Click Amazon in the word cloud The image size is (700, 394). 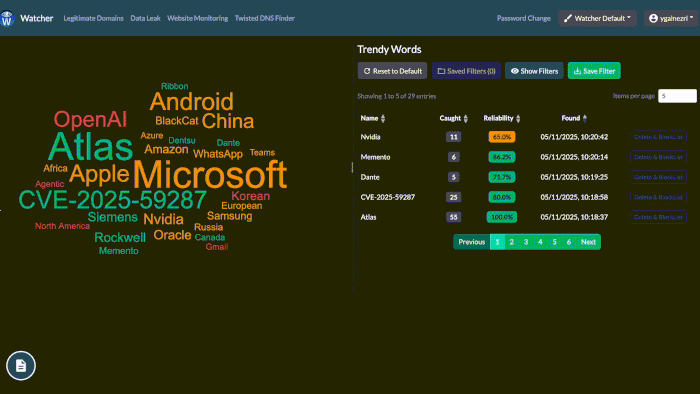[166, 149]
